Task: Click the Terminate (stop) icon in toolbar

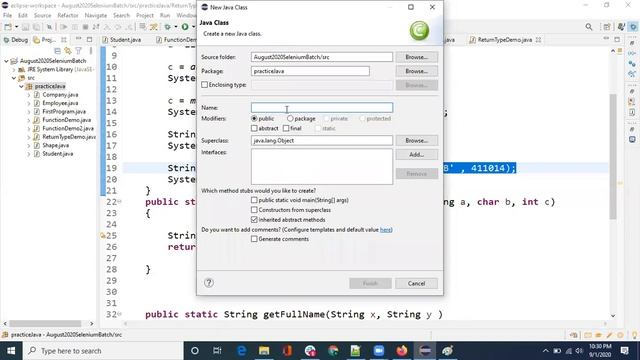Action: point(85,27)
